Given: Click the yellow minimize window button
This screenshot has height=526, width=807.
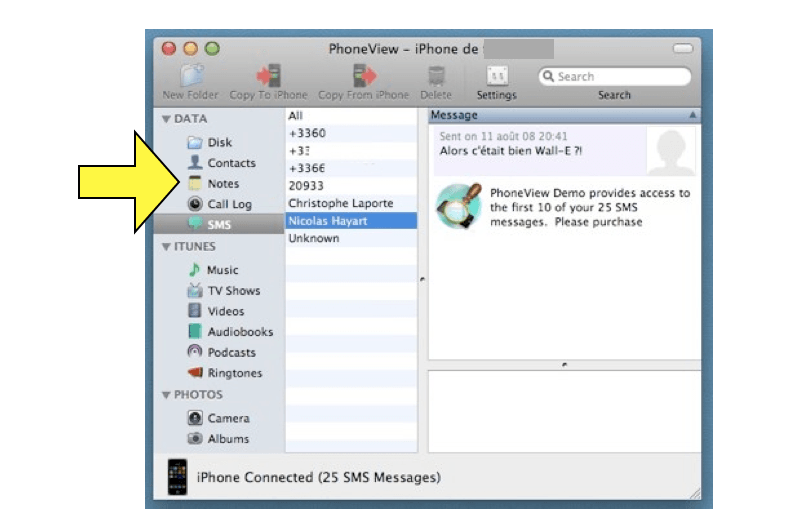Looking at the screenshot, I should tap(191, 48).
